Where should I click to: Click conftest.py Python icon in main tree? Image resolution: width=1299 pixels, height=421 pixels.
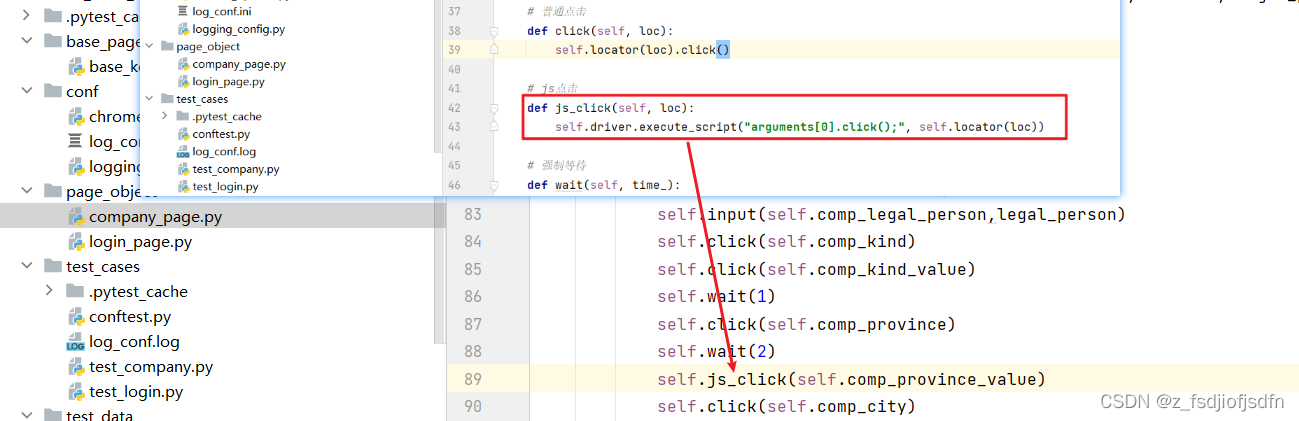(75, 317)
